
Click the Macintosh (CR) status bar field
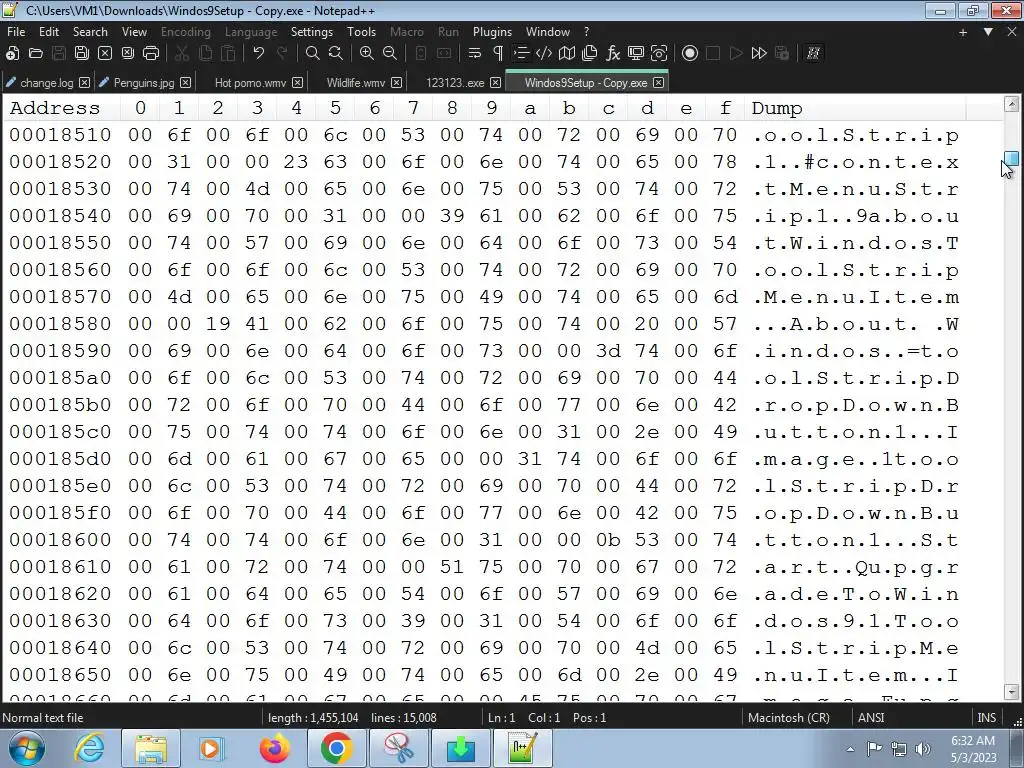coord(789,718)
